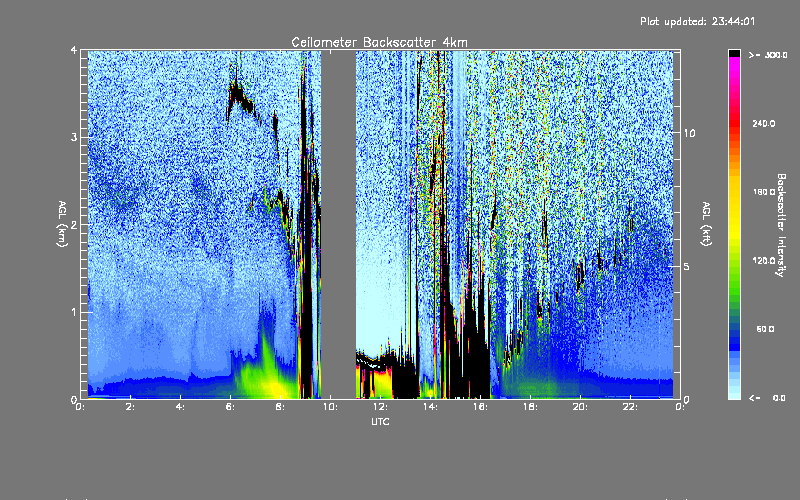Click the '22:' tick on the UTC axis
The image size is (800, 500).
(x=631, y=407)
